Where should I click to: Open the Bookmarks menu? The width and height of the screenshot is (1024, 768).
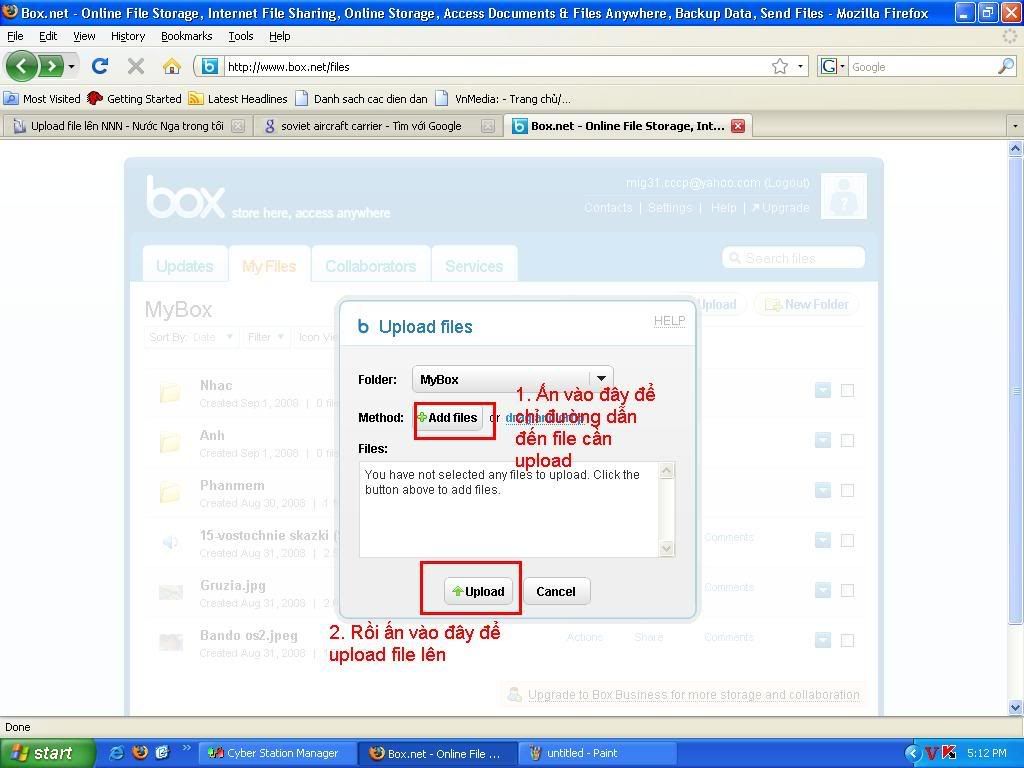[x=186, y=36]
